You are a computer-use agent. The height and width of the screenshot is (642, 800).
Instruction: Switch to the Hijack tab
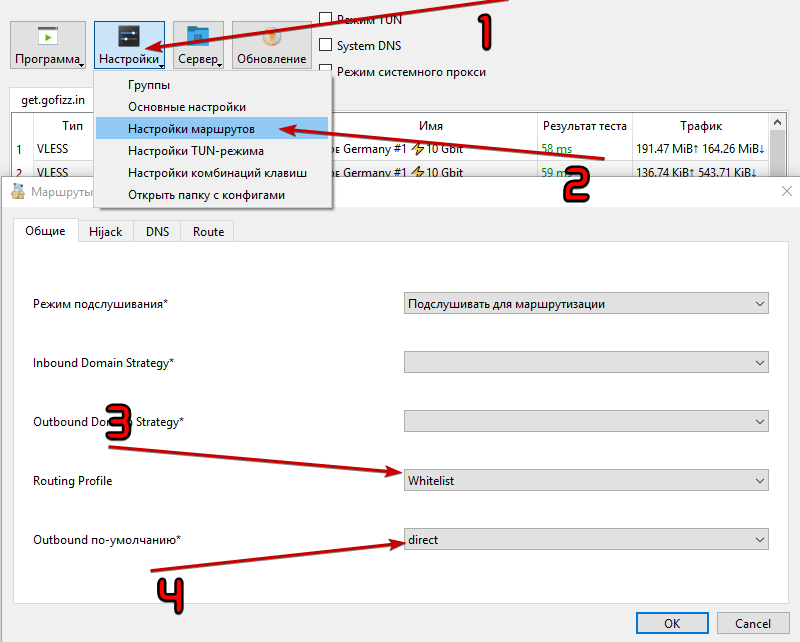tap(105, 231)
